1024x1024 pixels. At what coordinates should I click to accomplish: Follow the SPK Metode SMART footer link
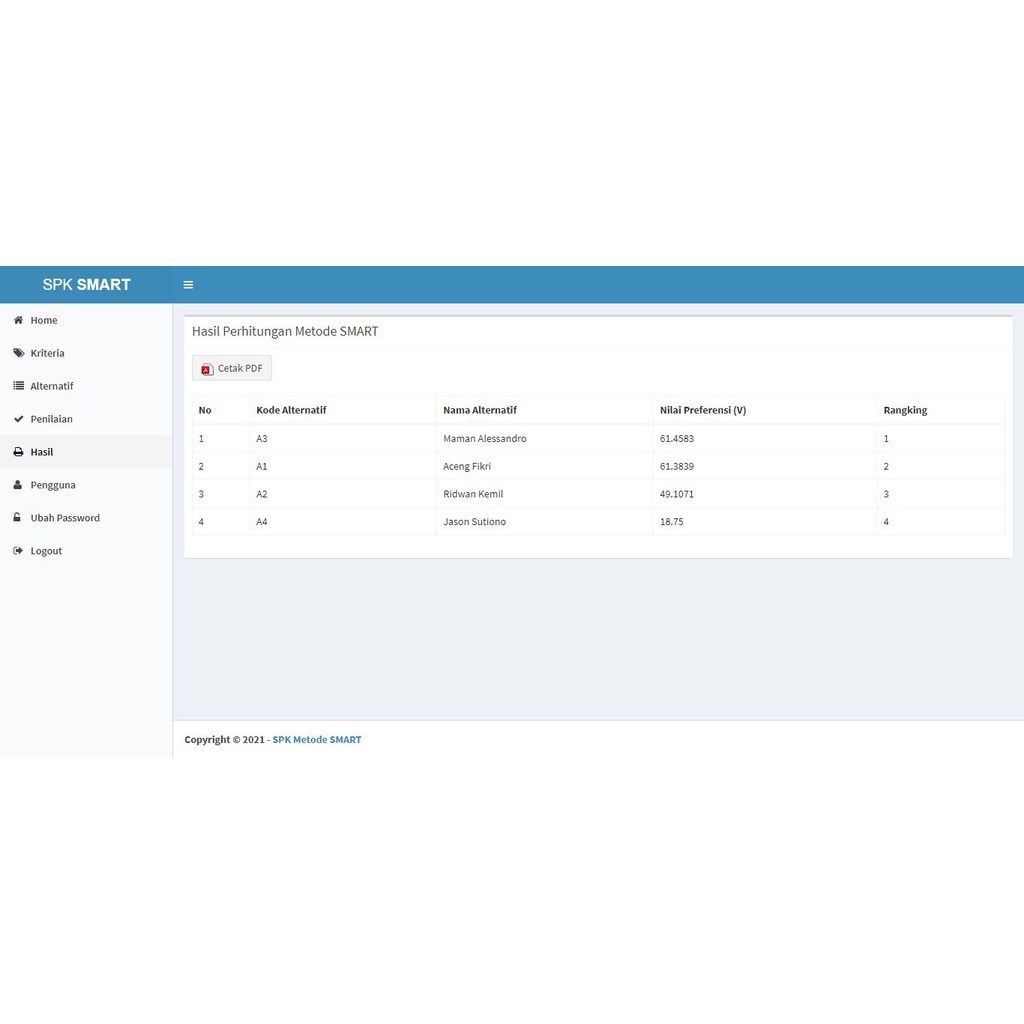316,740
